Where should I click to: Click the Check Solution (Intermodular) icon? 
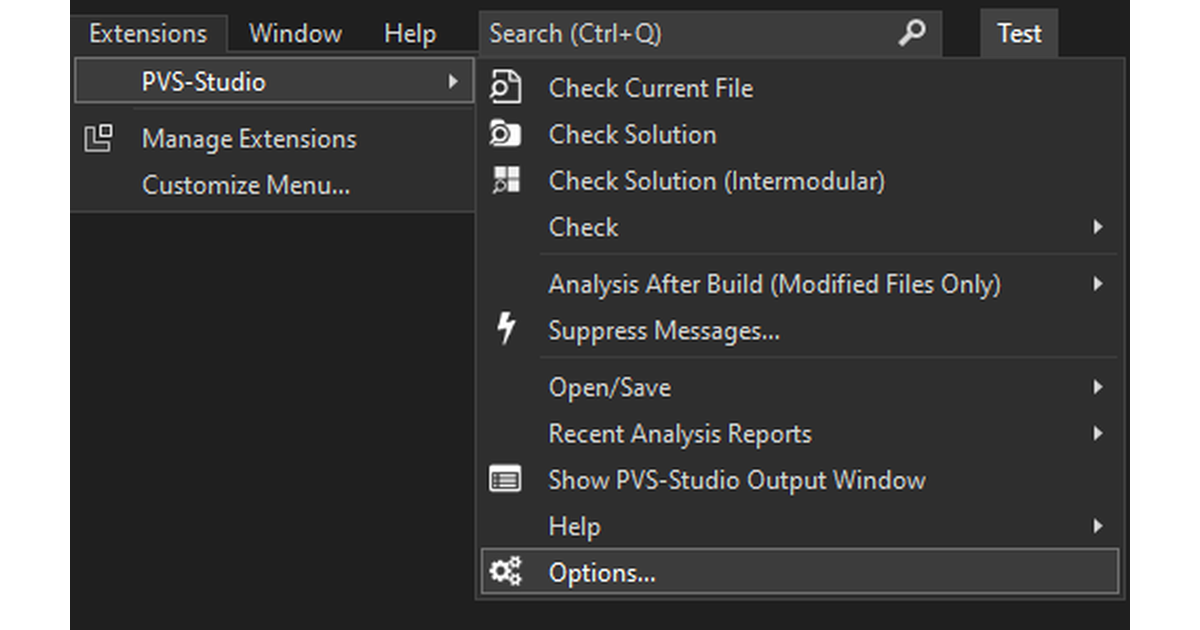click(507, 181)
